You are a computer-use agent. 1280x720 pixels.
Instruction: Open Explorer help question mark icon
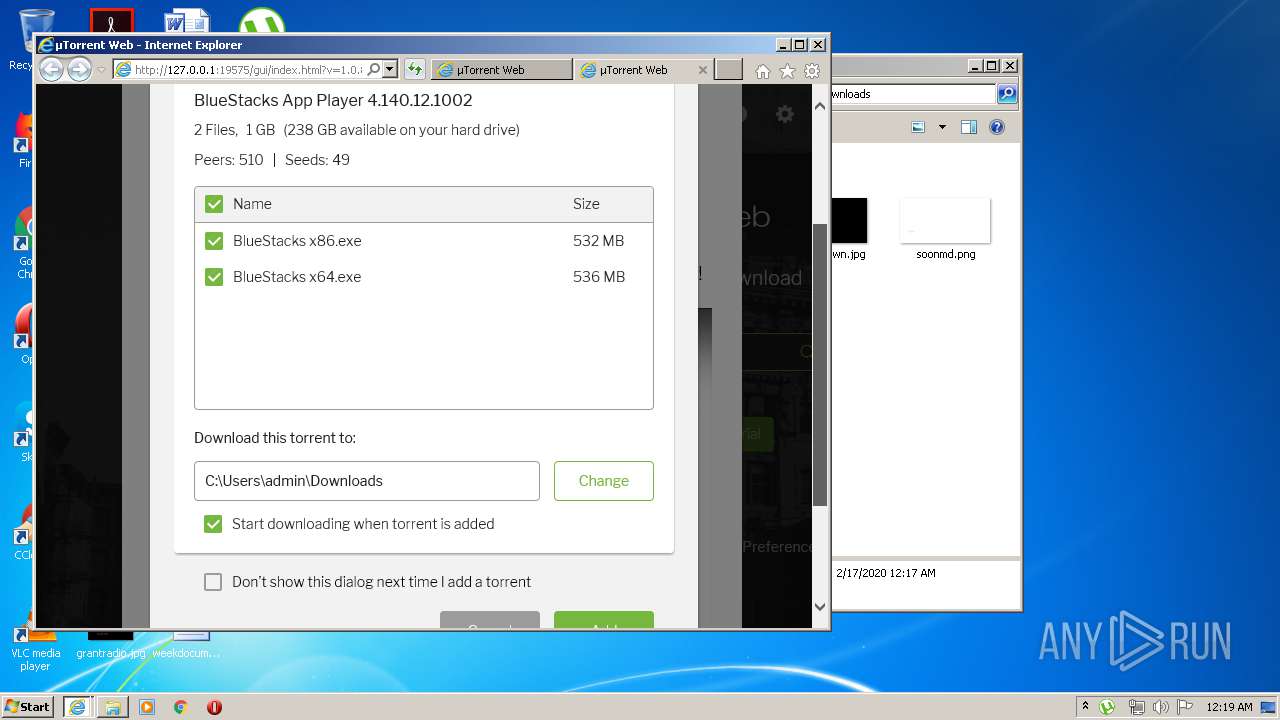[996, 127]
